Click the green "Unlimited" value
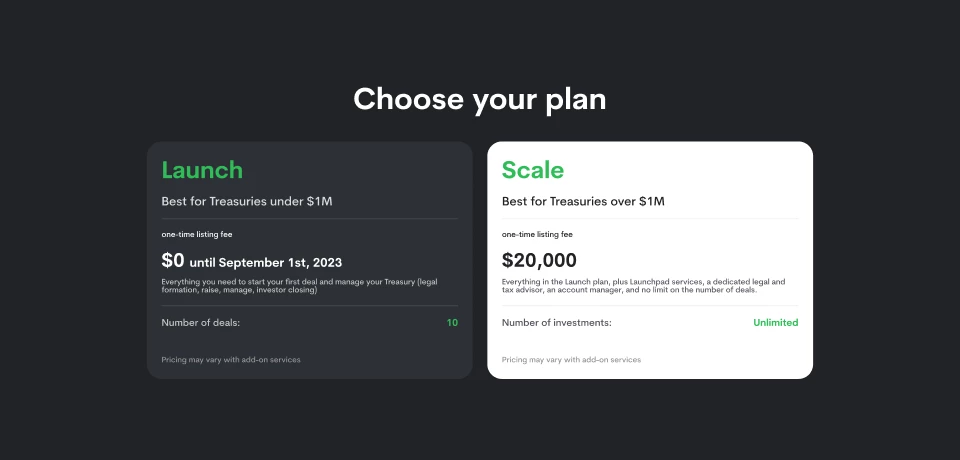This screenshot has height=460, width=960. pos(775,323)
